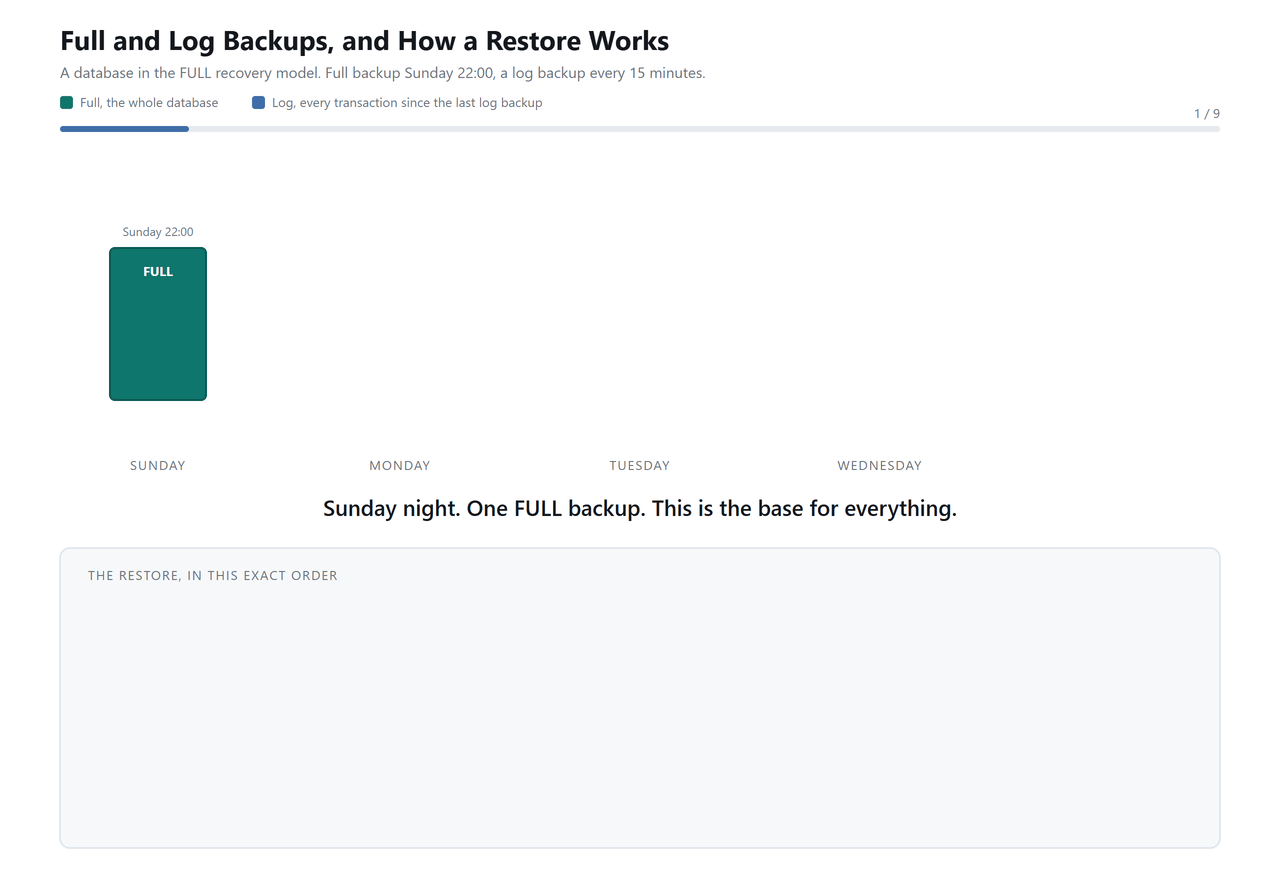Click the WEDNESDAY day label
The width and height of the screenshot is (1280, 880).
coord(880,465)
